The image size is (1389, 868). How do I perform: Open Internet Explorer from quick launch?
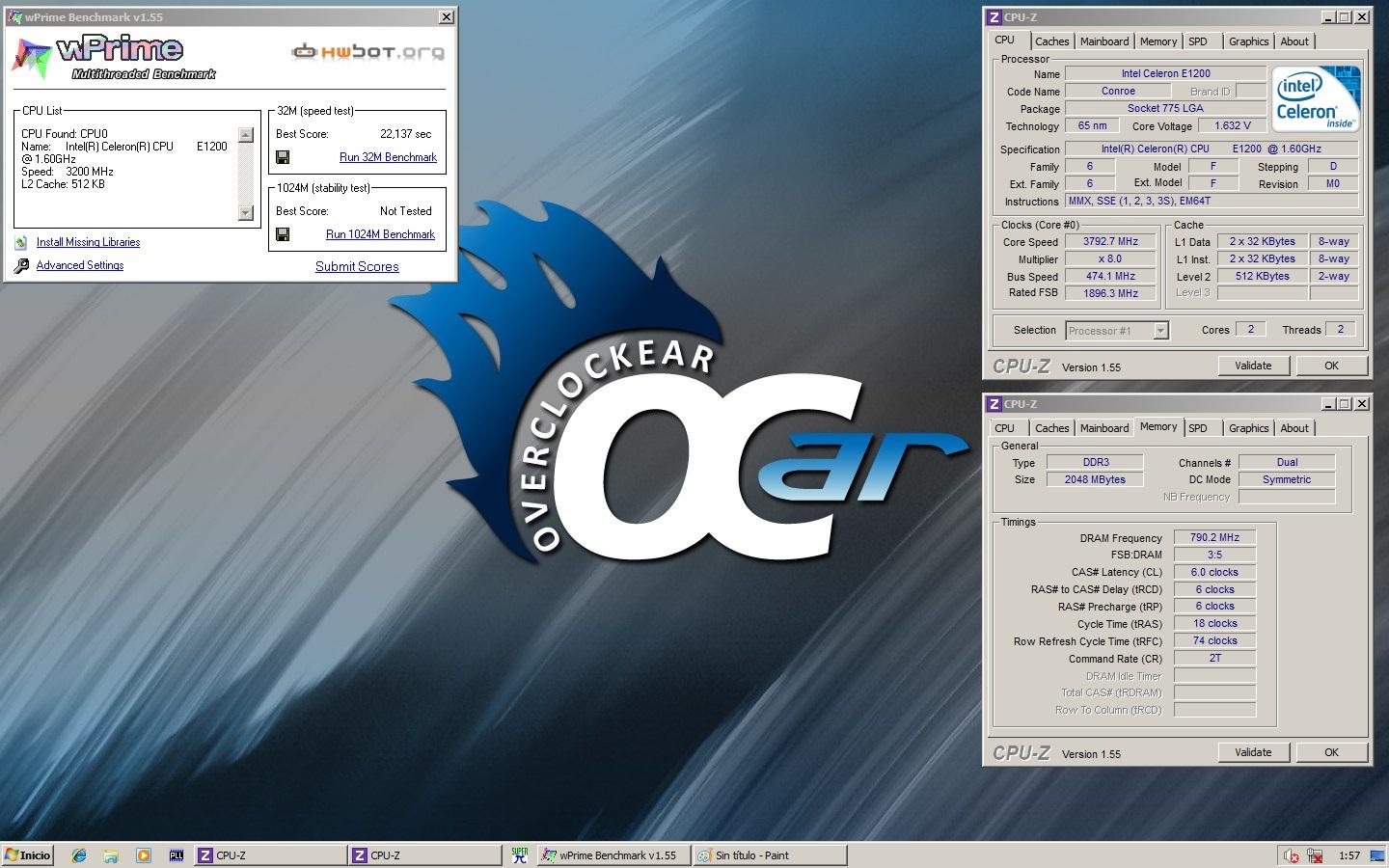click(79, 855)
